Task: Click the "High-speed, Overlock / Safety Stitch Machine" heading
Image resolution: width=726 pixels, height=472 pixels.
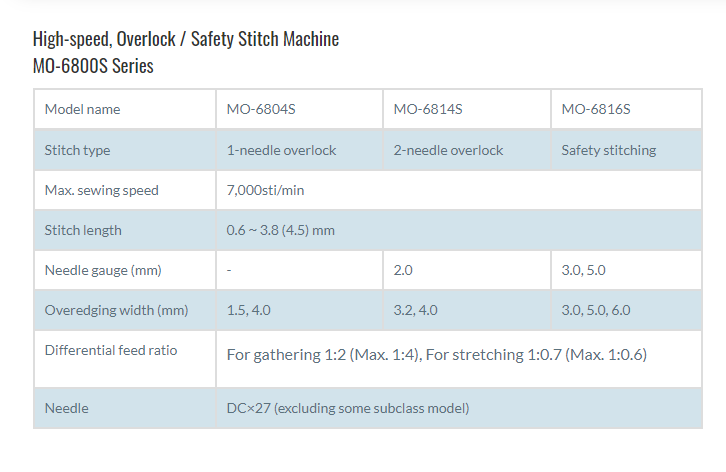Action: pyautogui.click(x=186, y=40)
